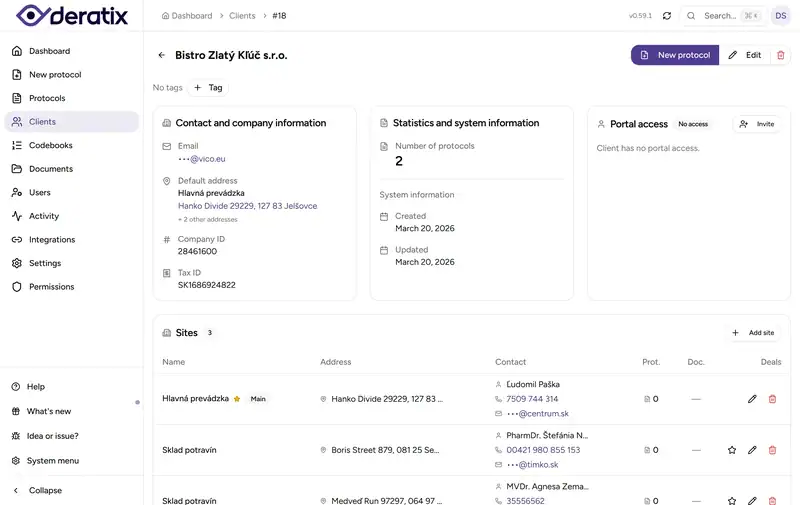
Task: Open What's new
Action: (71, 411)
